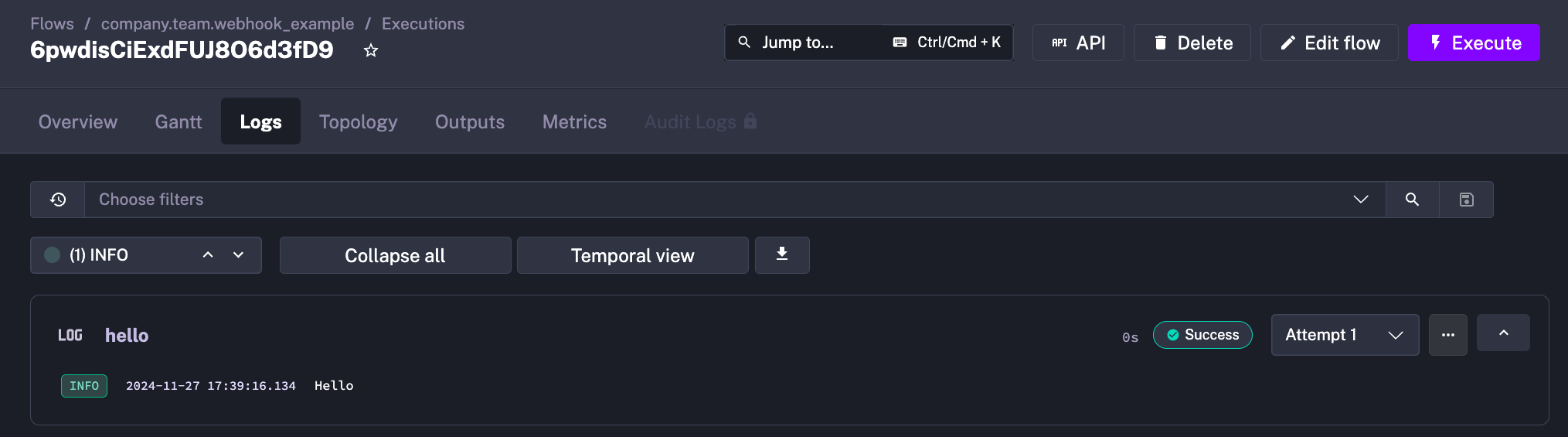Expand the INFO log level dropdown

[238, 255]
